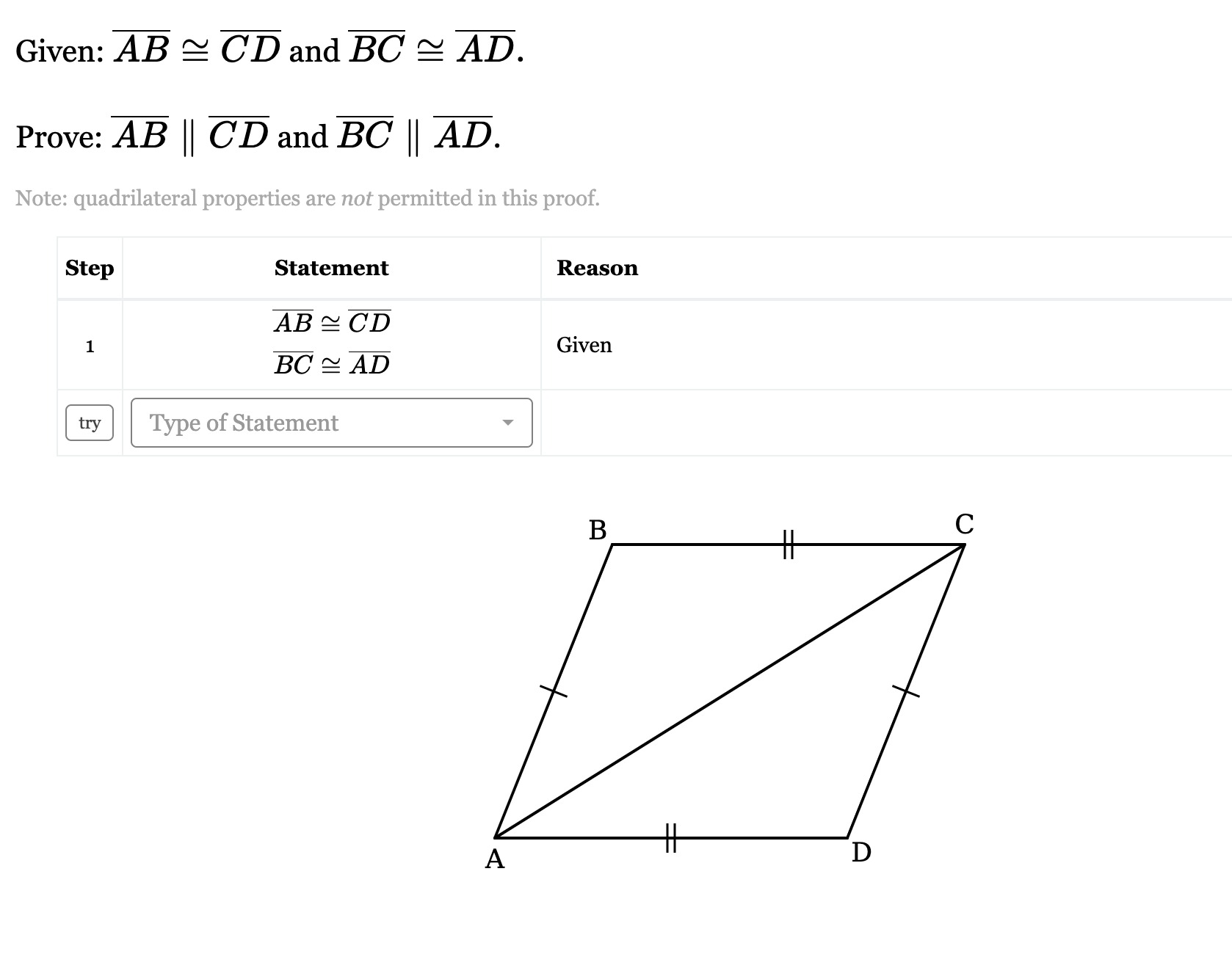Open the Type of Statement dropdown
This screenshot has height=954, width=1232.
pos(332,423)
